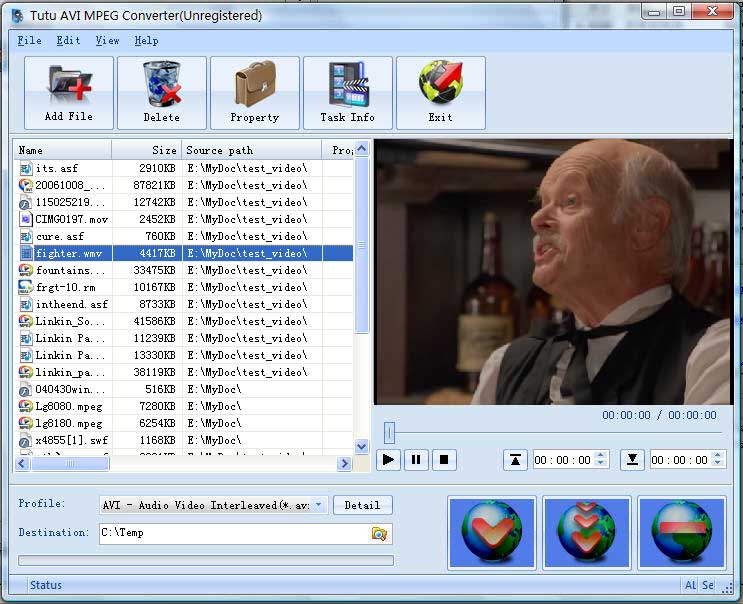Click the stop button under preview
The height and width of the screenshot is (604, 743).
tap(444, 460)
